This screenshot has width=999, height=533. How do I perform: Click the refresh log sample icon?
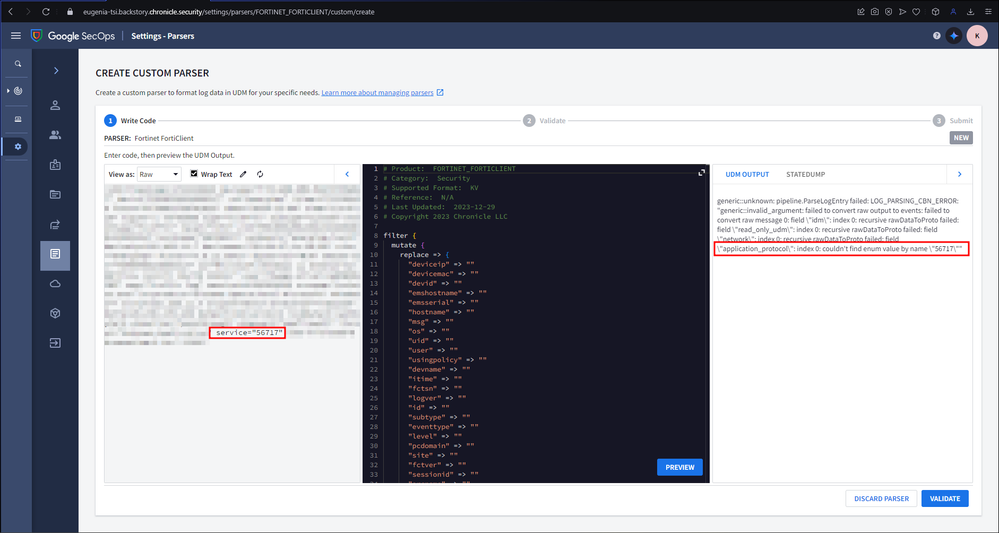pos(260,174)
